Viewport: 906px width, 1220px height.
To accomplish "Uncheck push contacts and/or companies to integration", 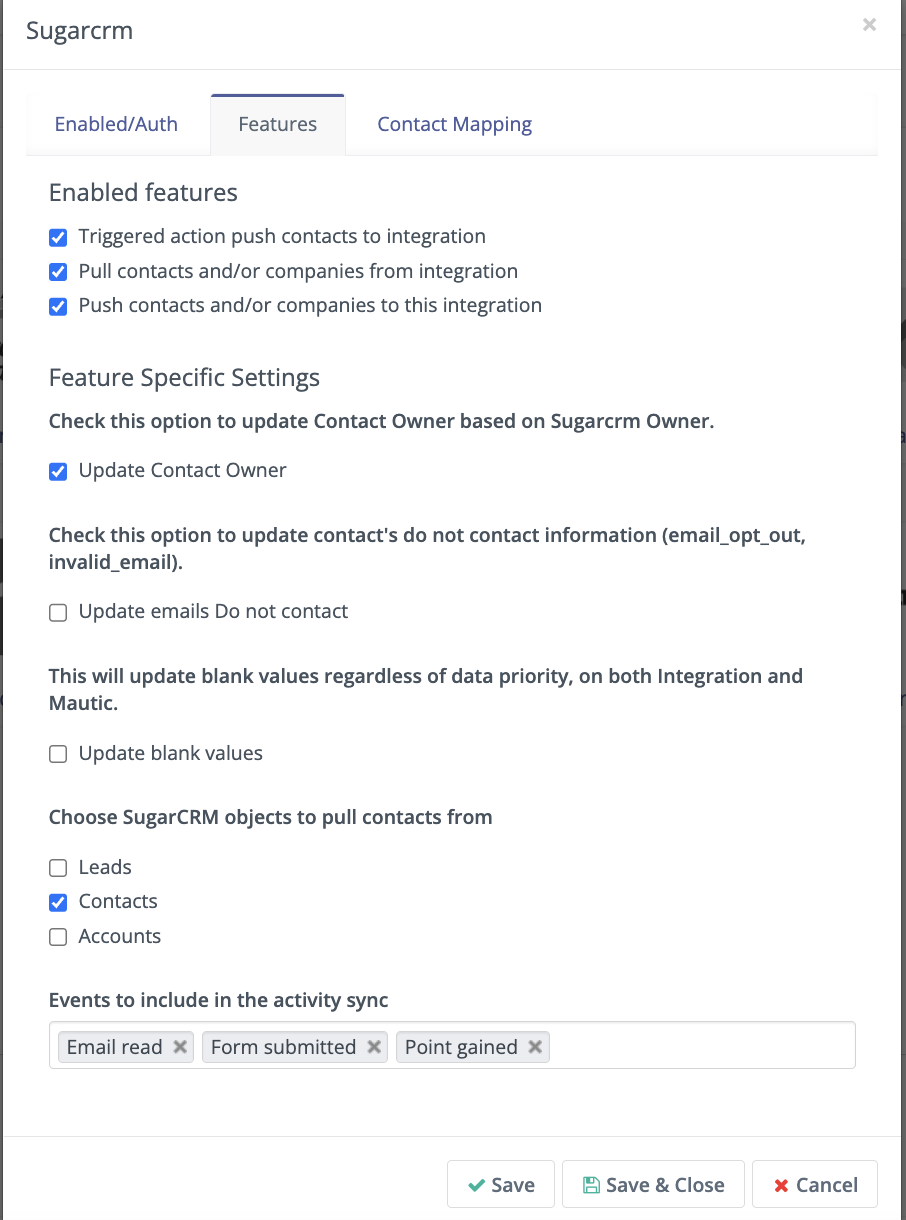I will point(57,306).
